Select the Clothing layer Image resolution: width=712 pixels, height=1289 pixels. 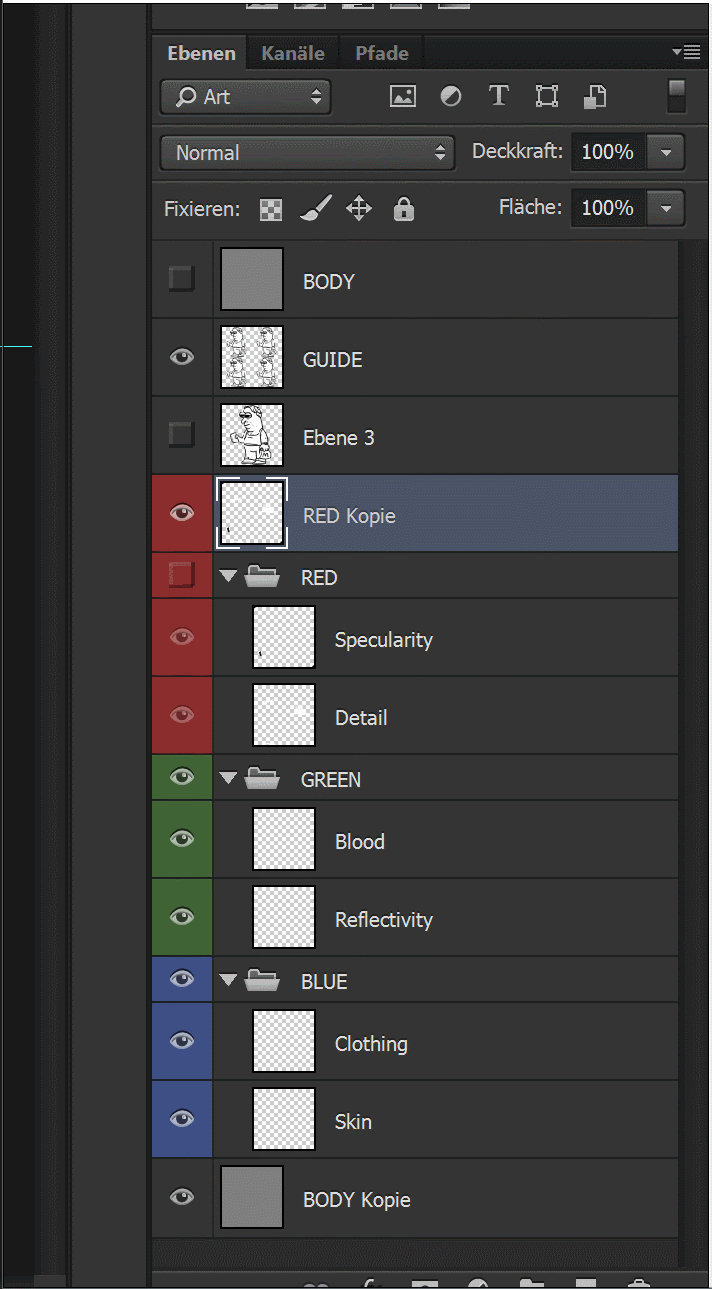tap(371, 1043)
